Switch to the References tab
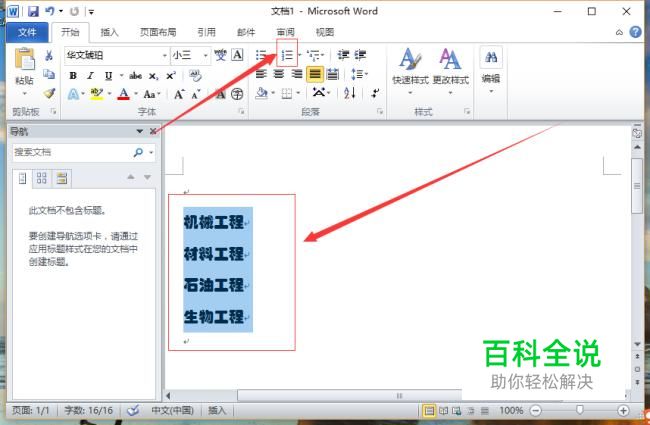 (x=206, y=32)
